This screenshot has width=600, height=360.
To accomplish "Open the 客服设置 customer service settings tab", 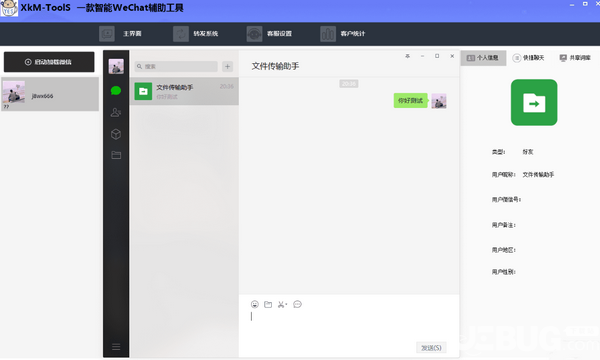I will tap(269, 34).
